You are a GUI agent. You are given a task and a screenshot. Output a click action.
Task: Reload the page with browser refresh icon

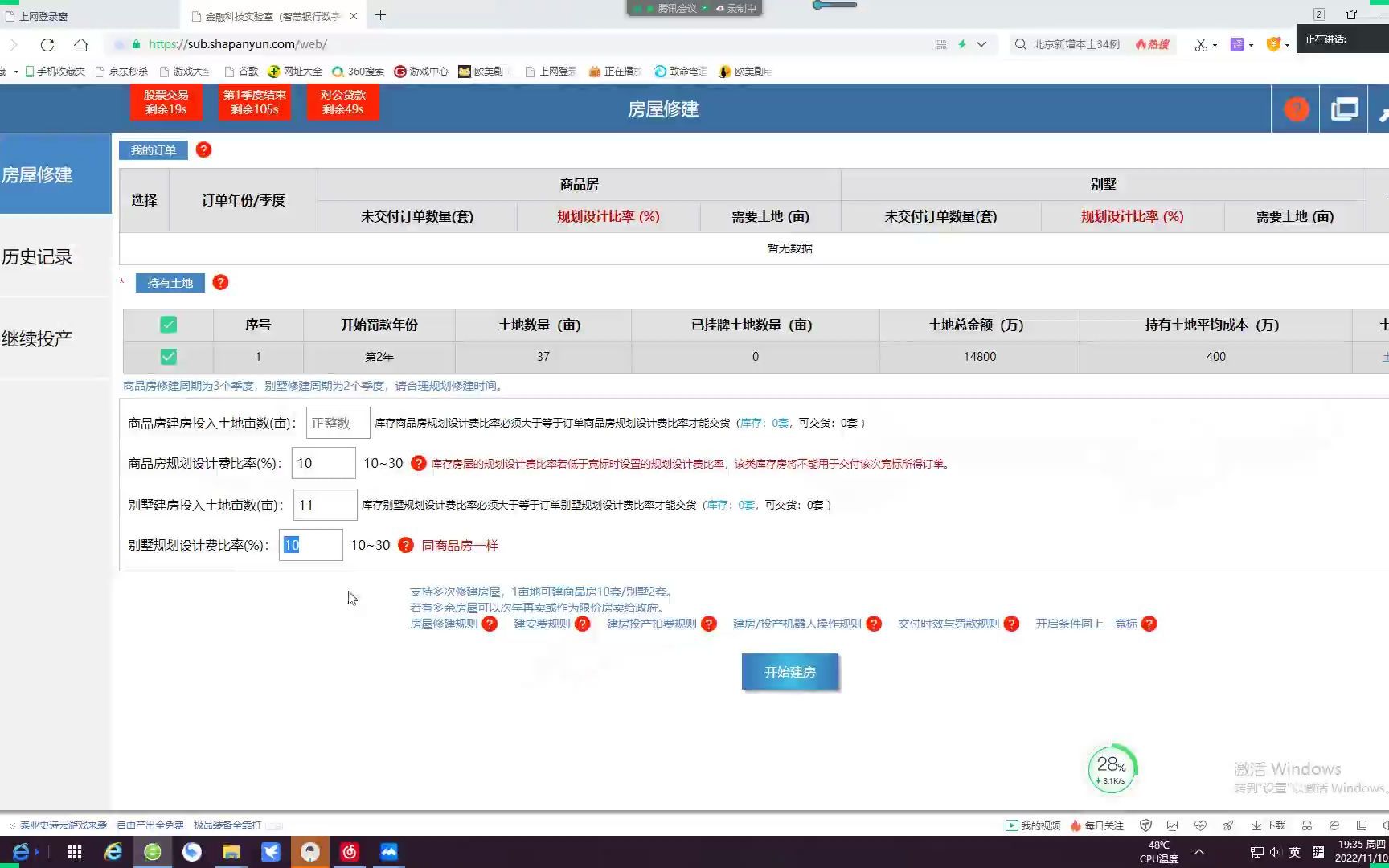(x=47, y=45)
